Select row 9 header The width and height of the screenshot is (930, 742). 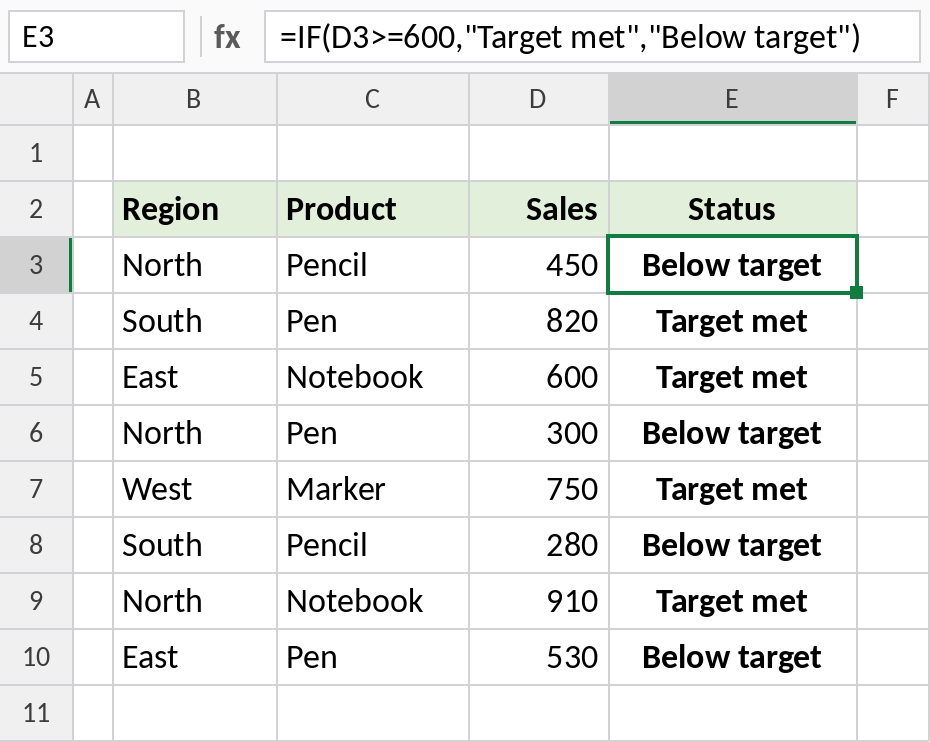click(36, 601)
